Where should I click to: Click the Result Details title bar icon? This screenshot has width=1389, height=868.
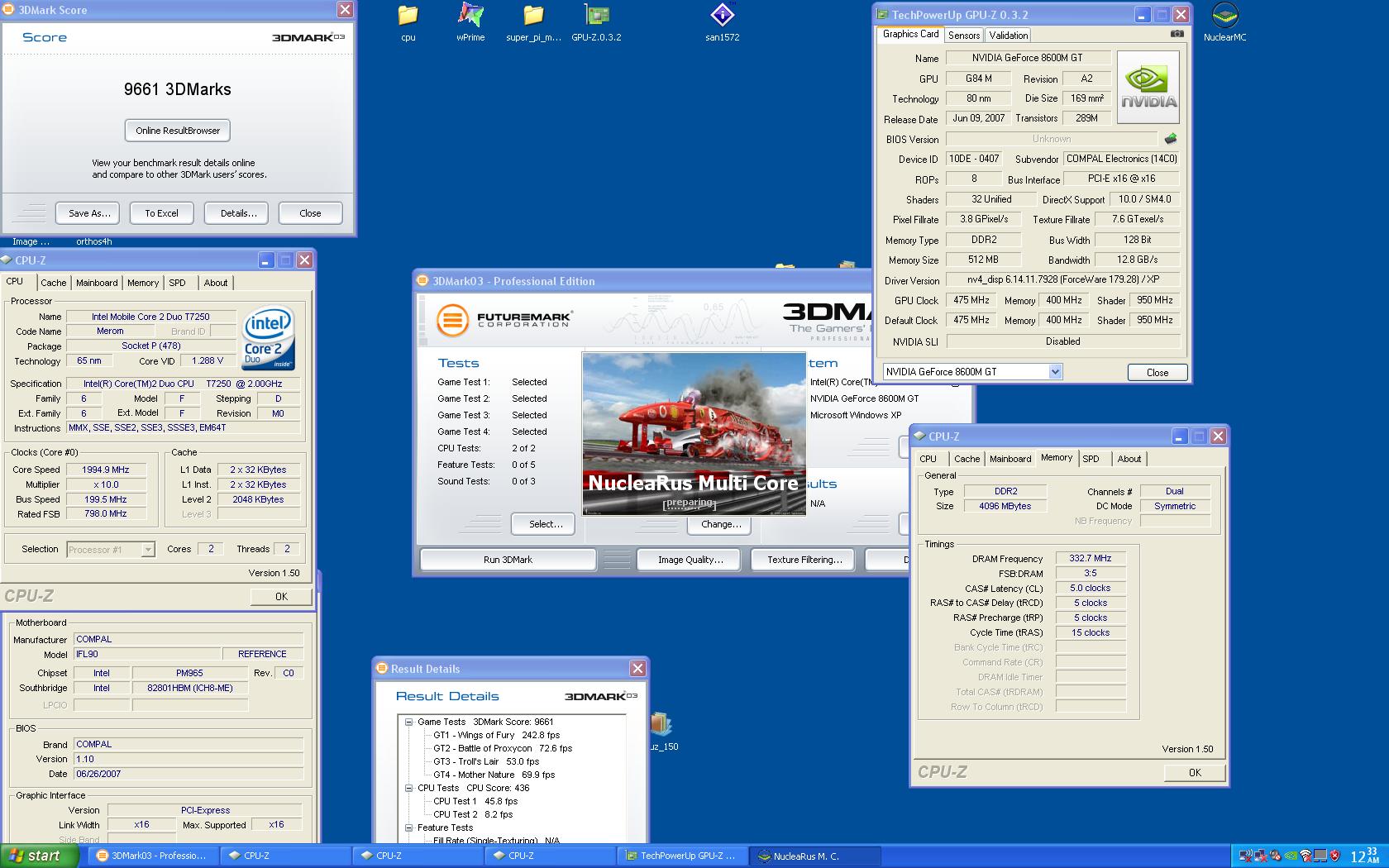click(x=382, y=669)
